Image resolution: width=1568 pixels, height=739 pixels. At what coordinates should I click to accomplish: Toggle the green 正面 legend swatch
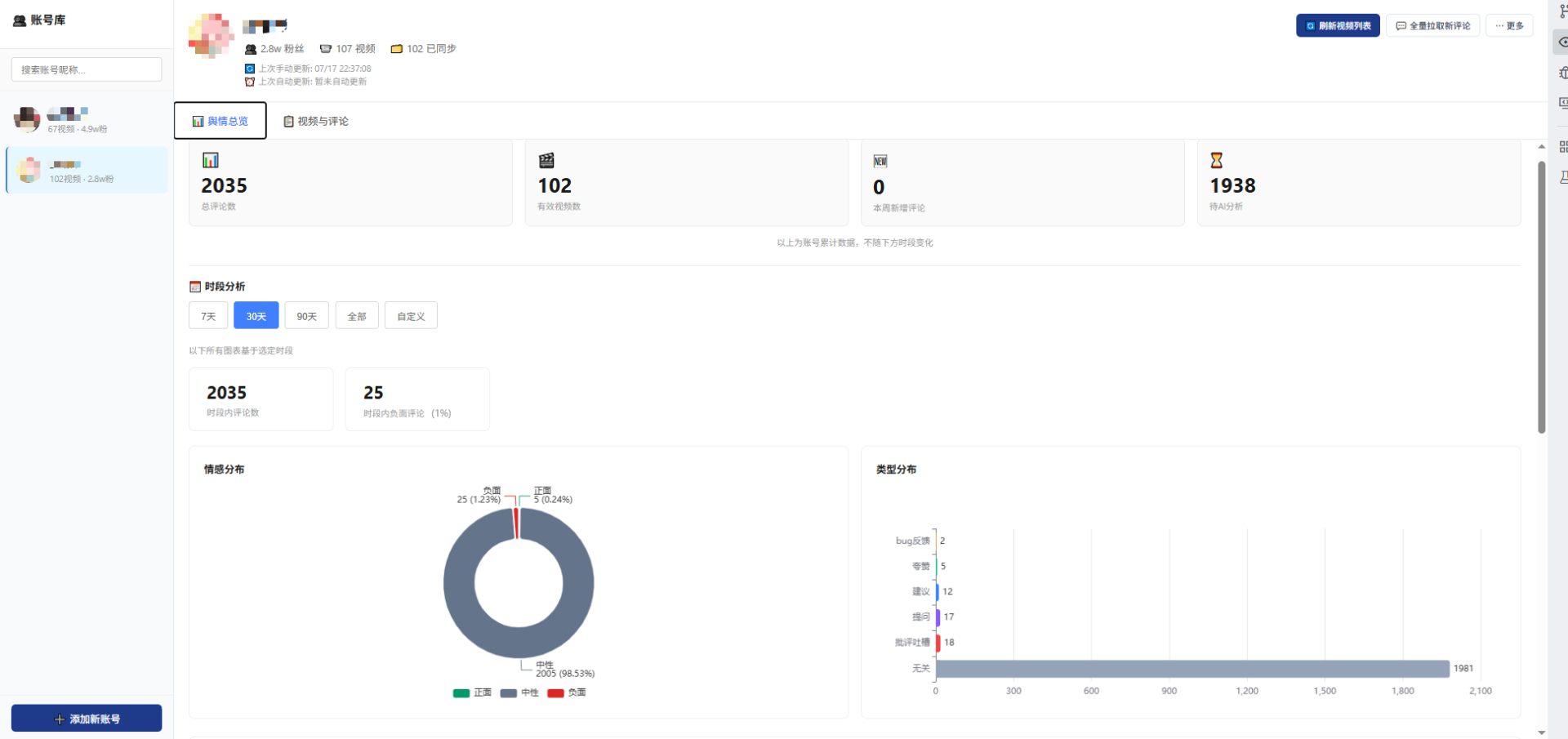(461, 693)
